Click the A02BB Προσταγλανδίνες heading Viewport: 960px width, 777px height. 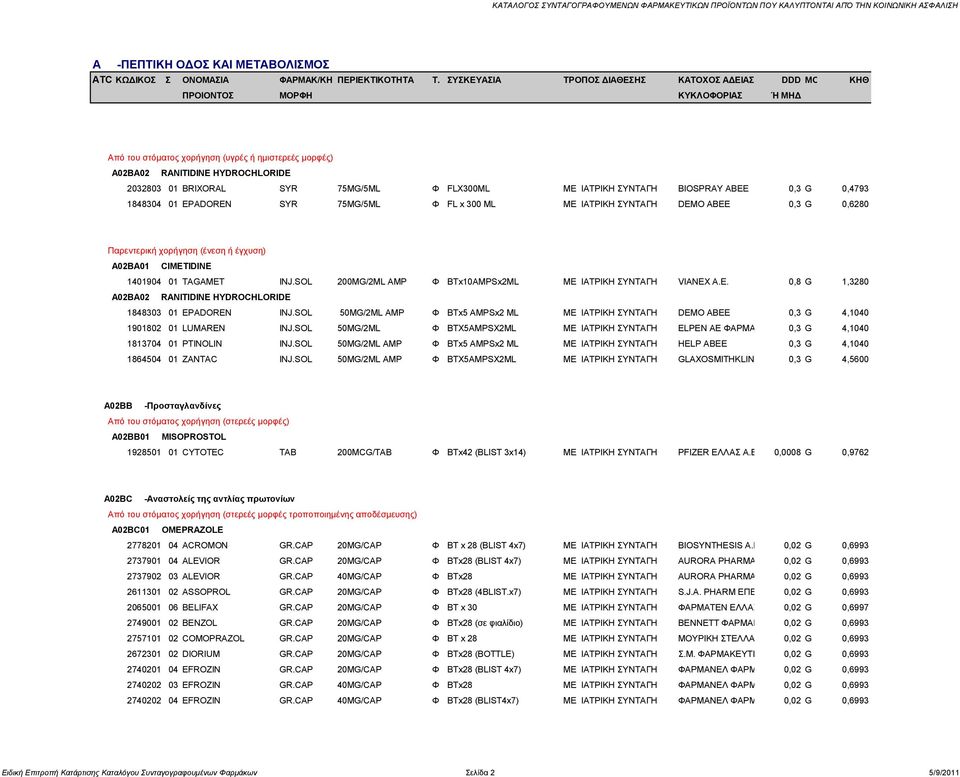162,406
